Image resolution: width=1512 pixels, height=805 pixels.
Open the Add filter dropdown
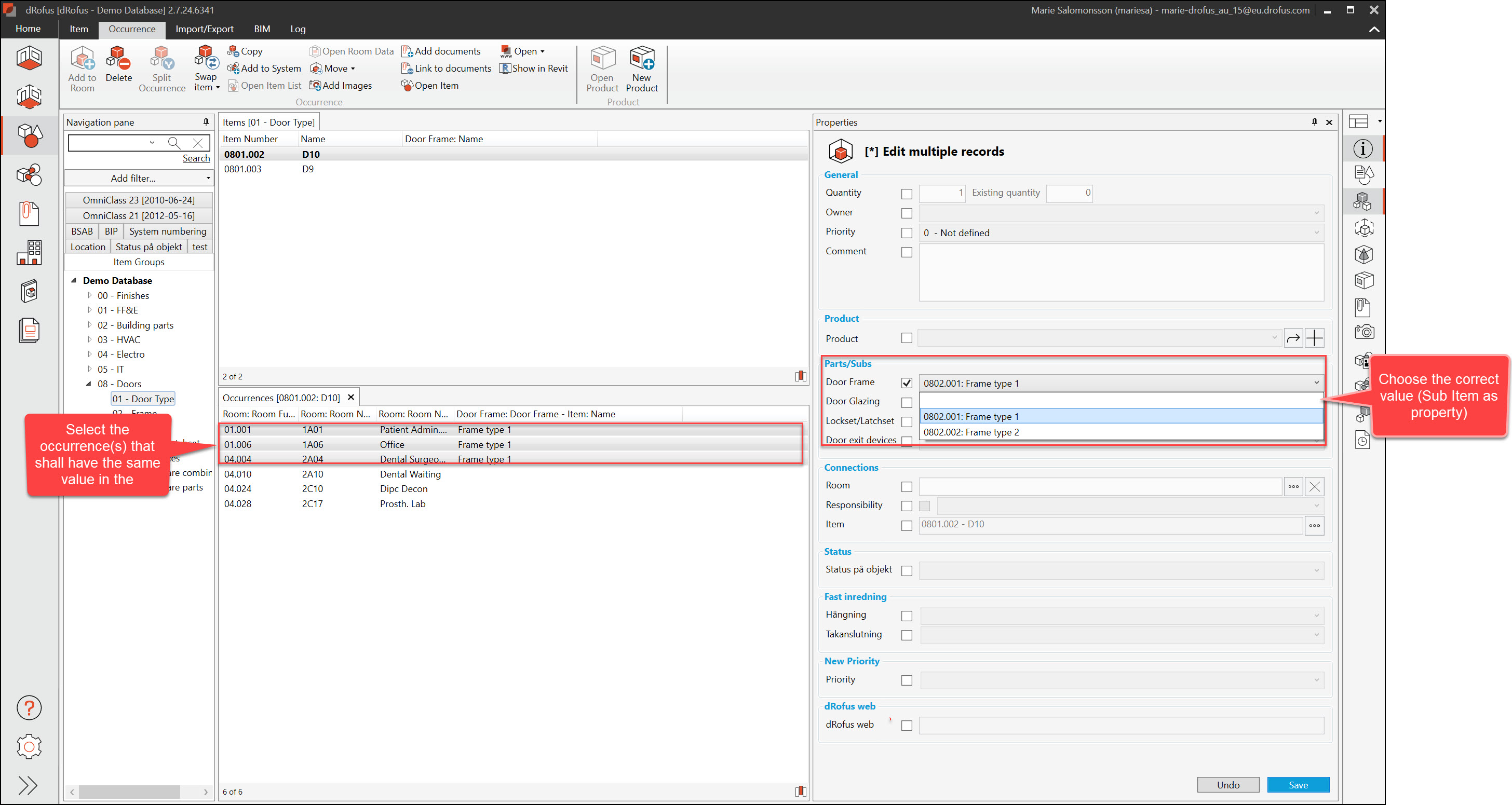pyautogui.click(x=139, y=178)
